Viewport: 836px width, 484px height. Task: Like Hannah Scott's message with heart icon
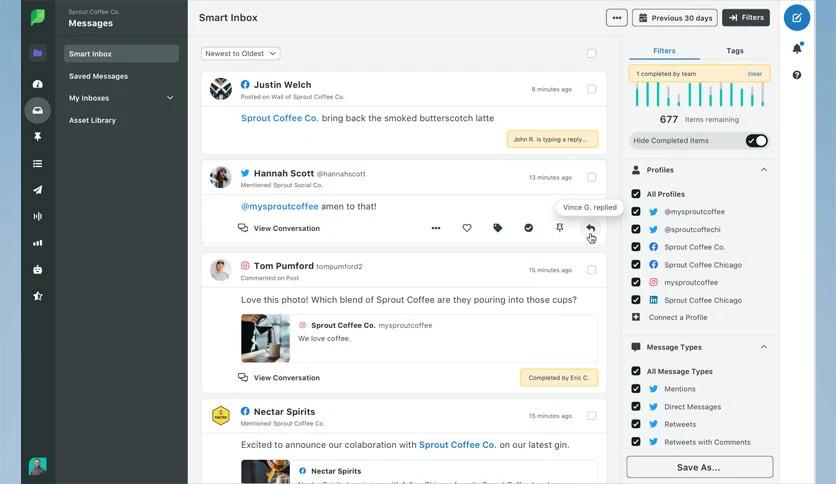pyautogui.click(x=467, y=228)
